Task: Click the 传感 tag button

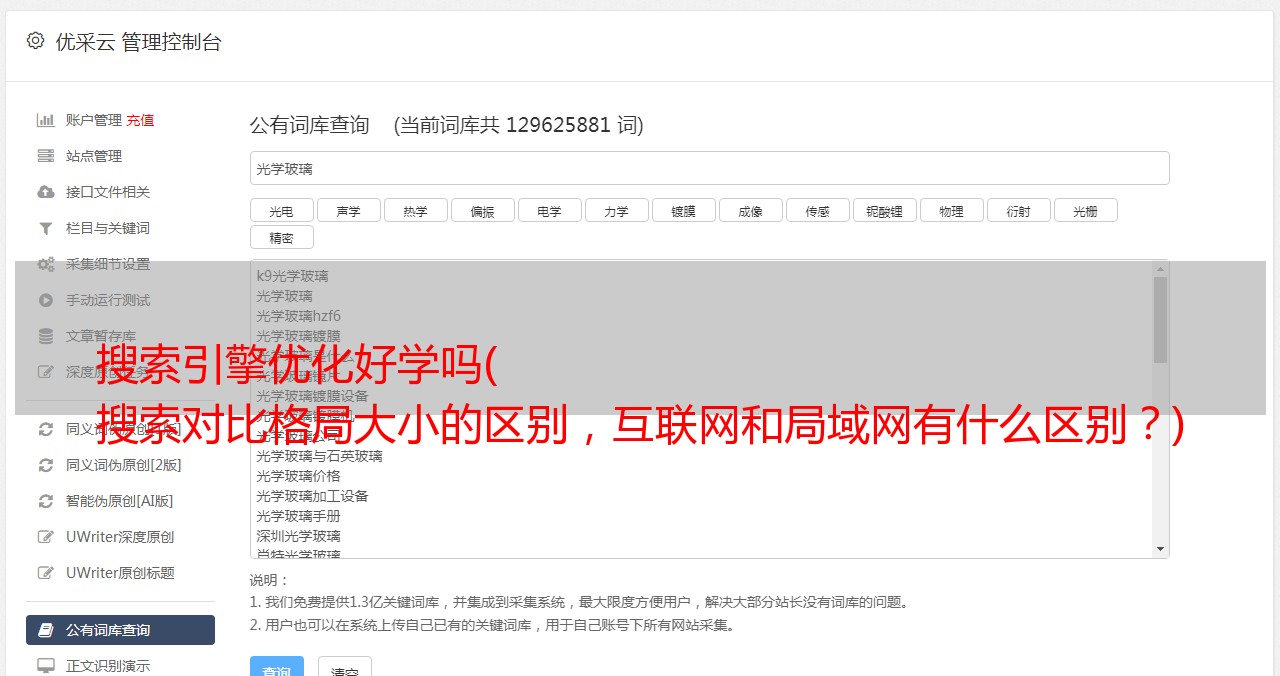Action: 817,210
